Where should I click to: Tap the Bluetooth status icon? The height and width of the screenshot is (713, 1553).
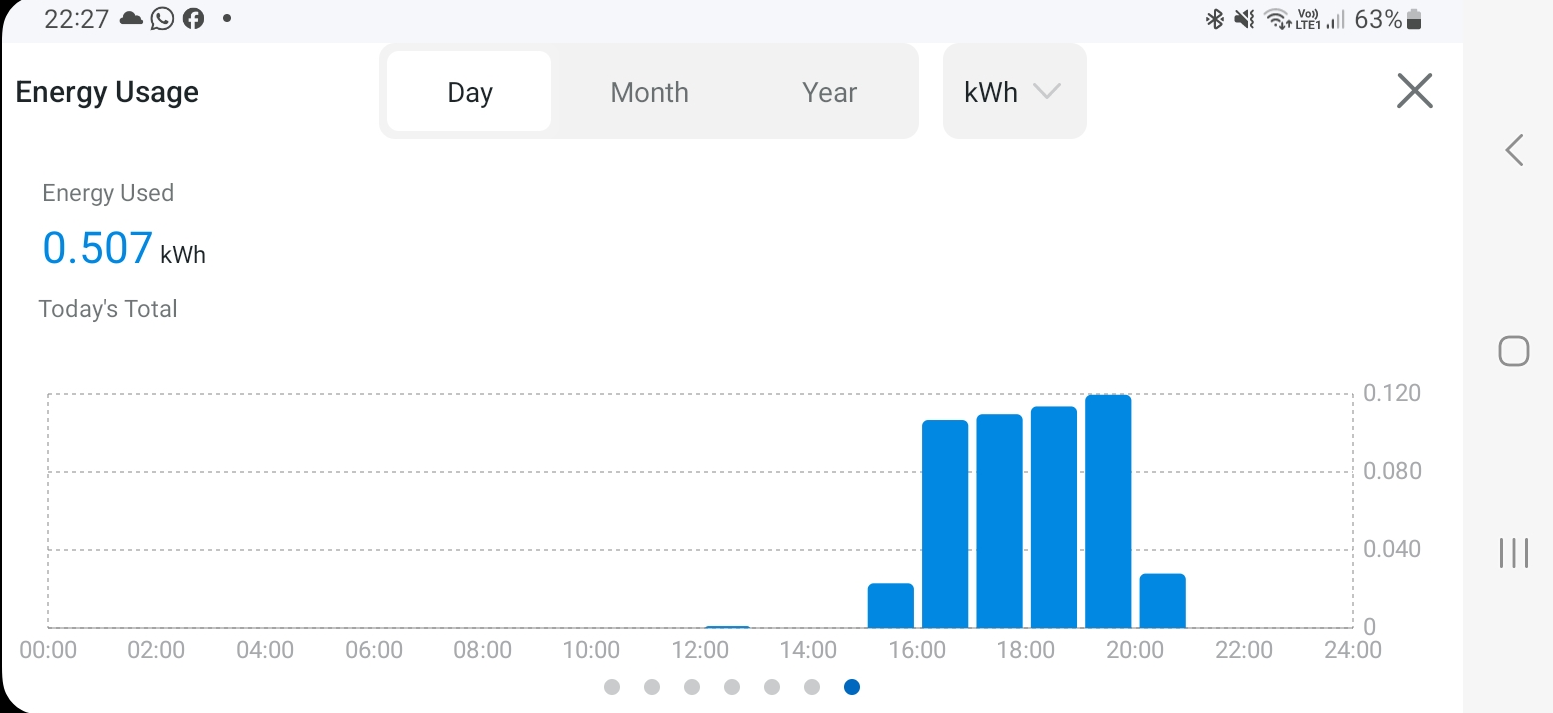tap(1214, 19)
